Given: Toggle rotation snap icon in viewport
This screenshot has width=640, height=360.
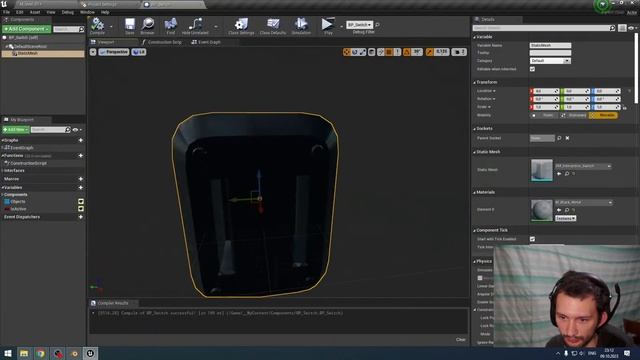Looking at the screenshot, I should pos(407,52).
